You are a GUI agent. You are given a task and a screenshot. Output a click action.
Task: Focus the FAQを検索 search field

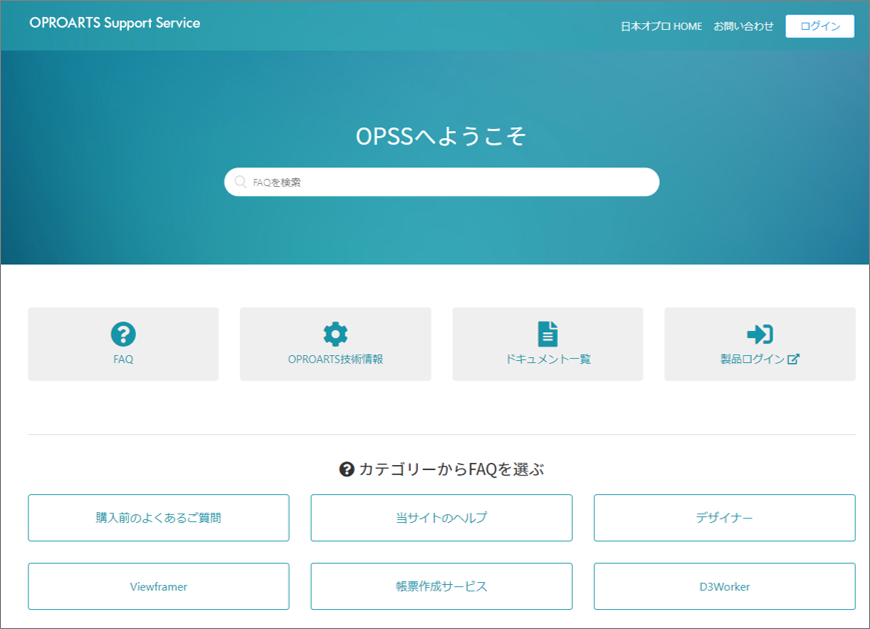pyautogui.click(x=450, y=182)
